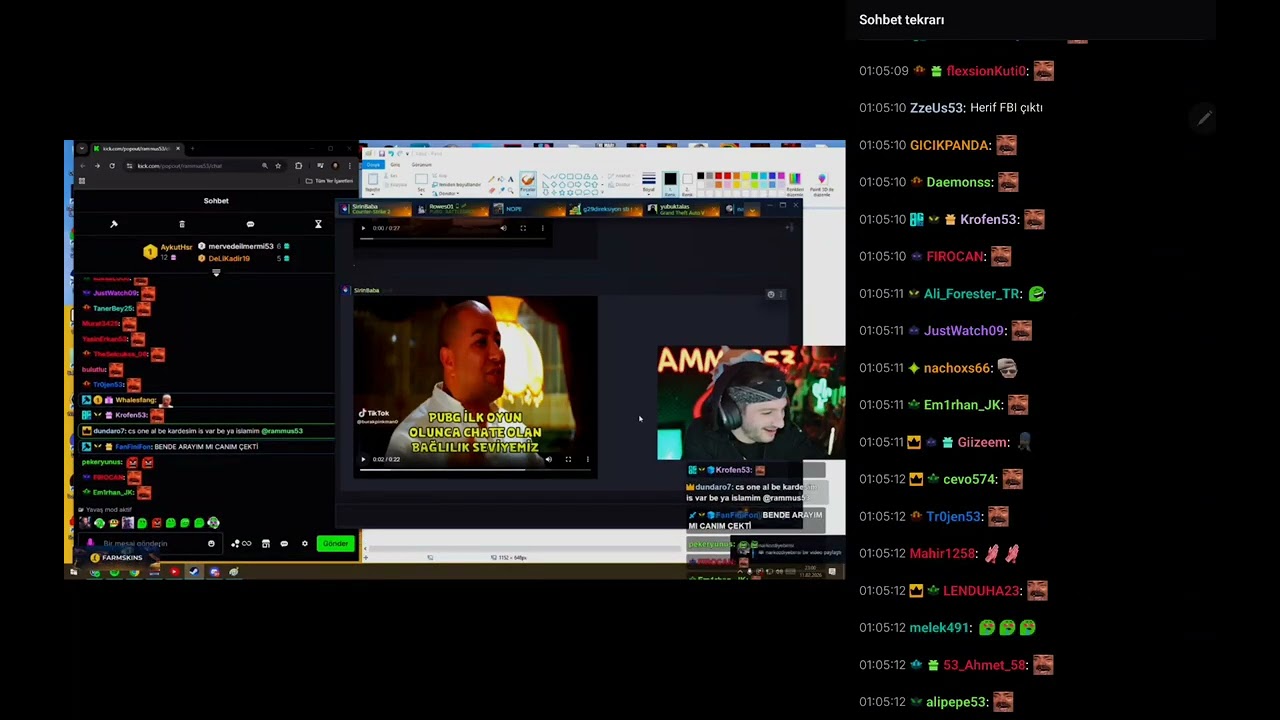1280x720 pixels.
Task: Mute the TikTok video playing in Steam chat
Action: [548, 459]
